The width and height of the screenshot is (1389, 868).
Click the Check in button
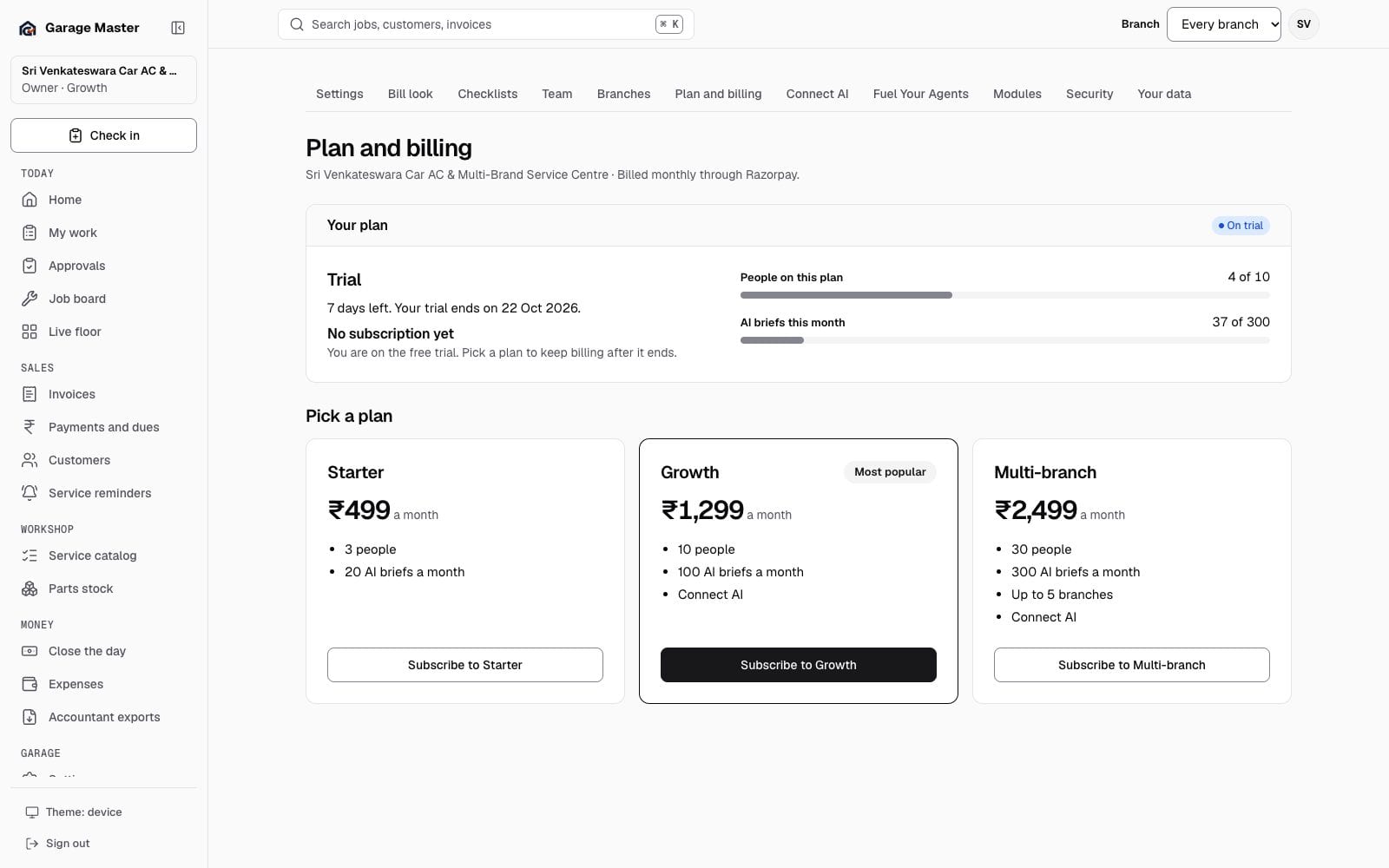point(103,135)
